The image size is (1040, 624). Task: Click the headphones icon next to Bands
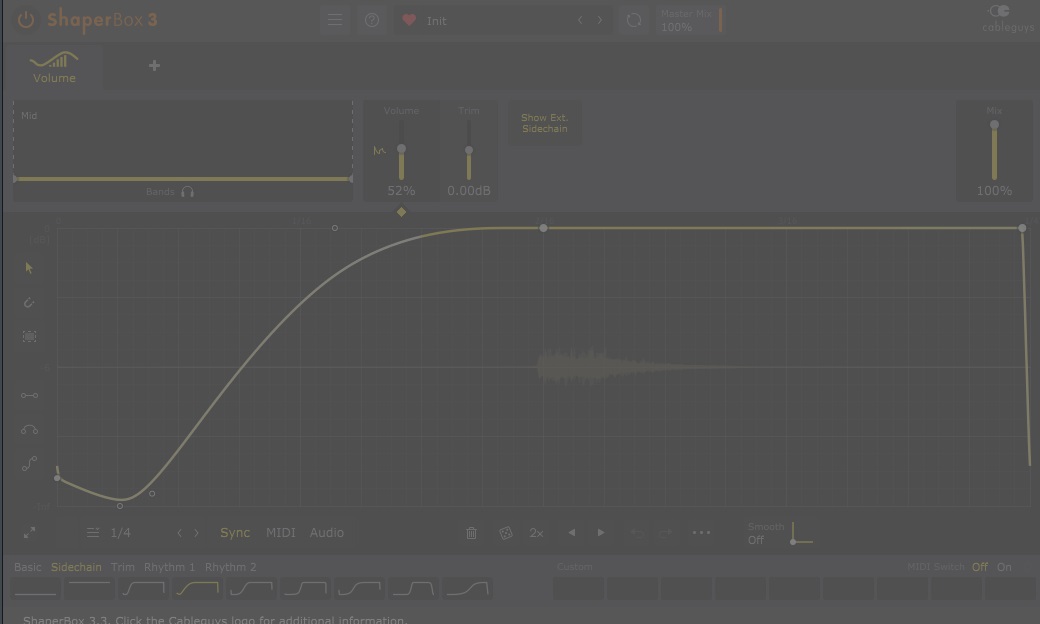[186, 191]
